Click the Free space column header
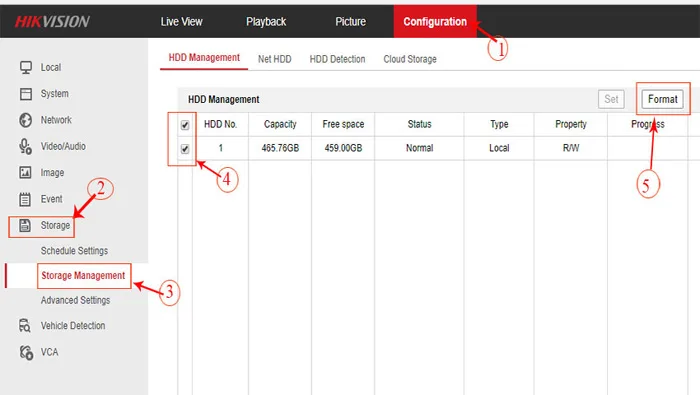700x395 pixels. (343, 124)
